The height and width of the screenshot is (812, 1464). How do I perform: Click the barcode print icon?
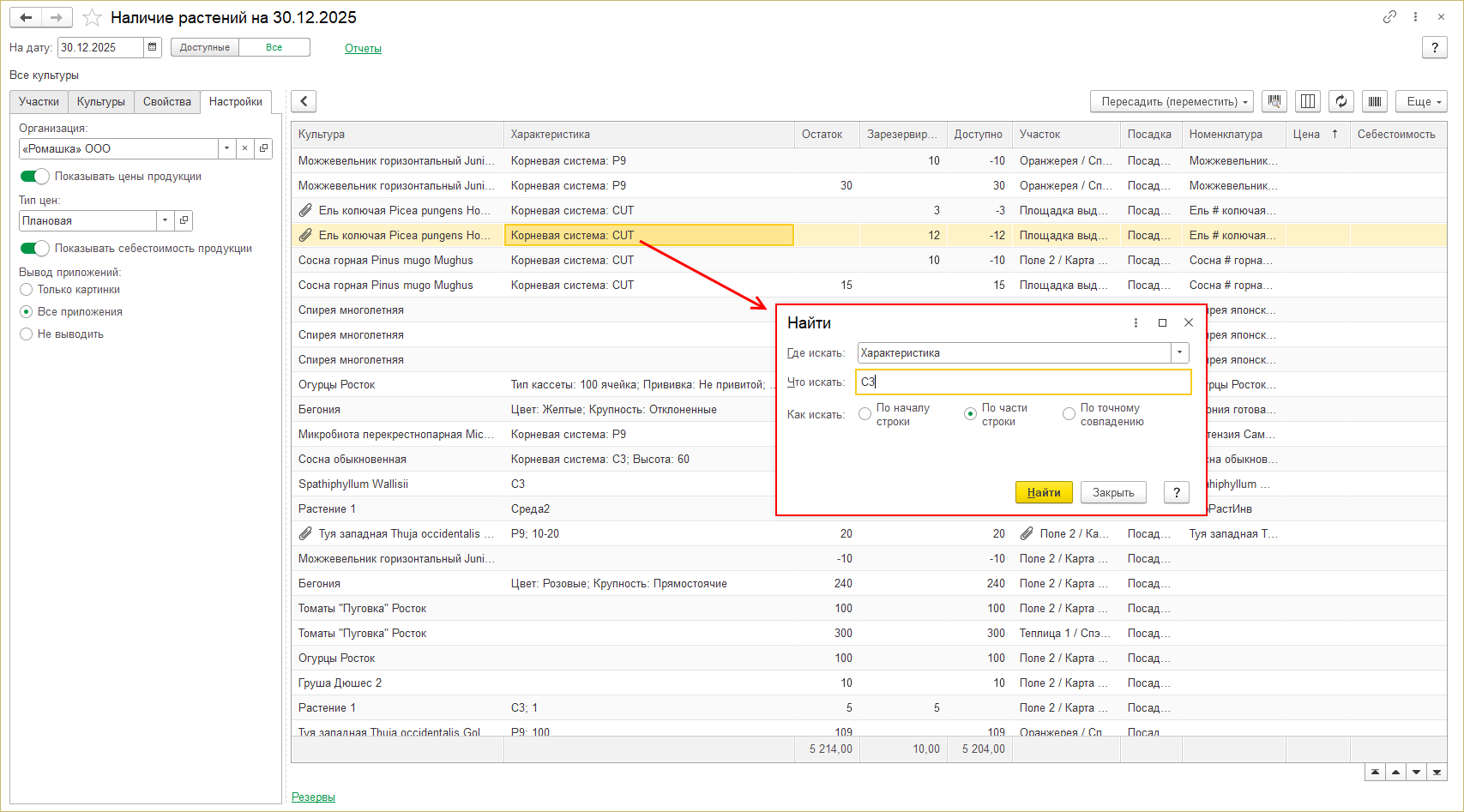point(1375,101)
